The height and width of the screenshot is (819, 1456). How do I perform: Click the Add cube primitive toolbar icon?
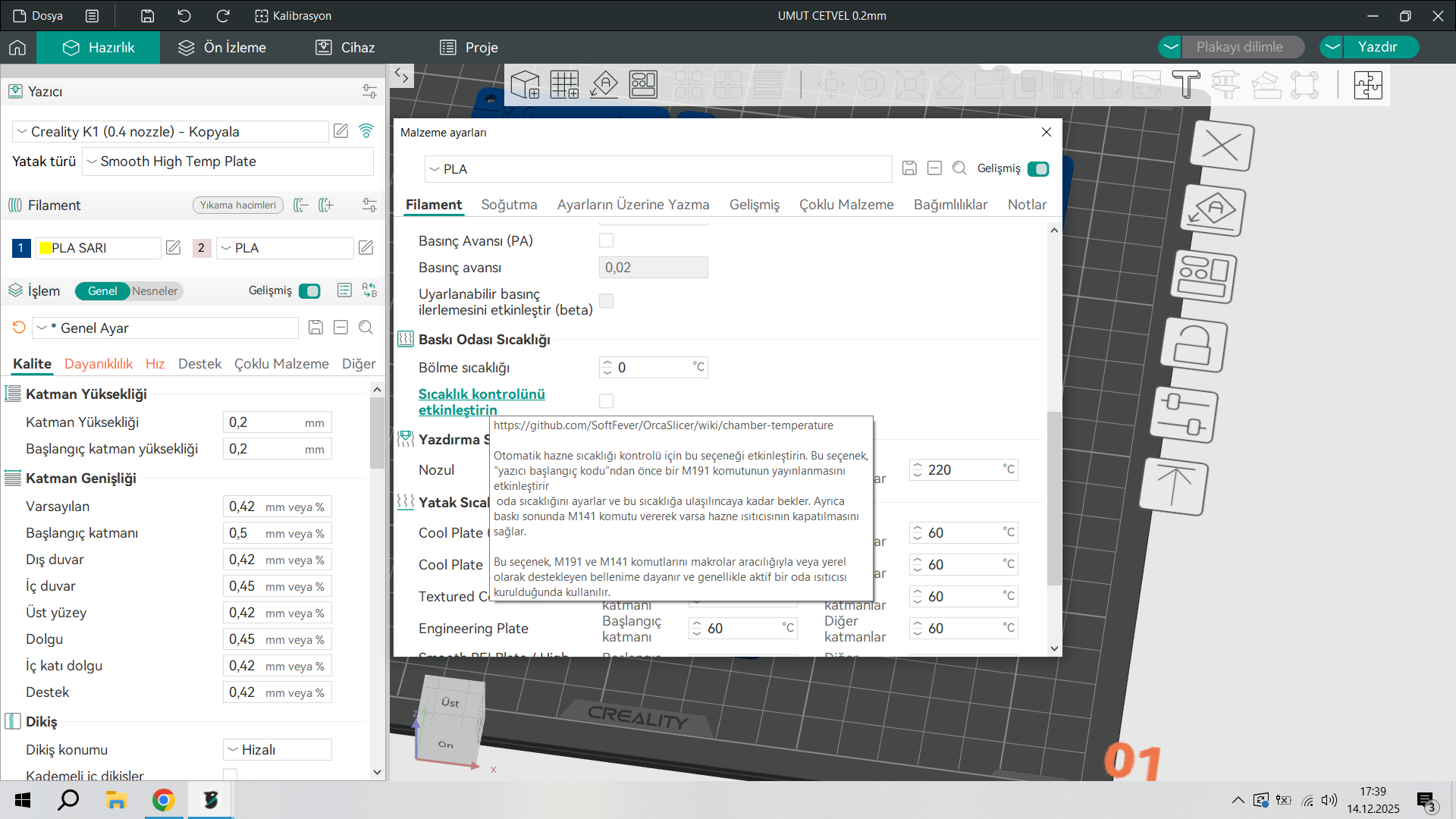(525, 84)
